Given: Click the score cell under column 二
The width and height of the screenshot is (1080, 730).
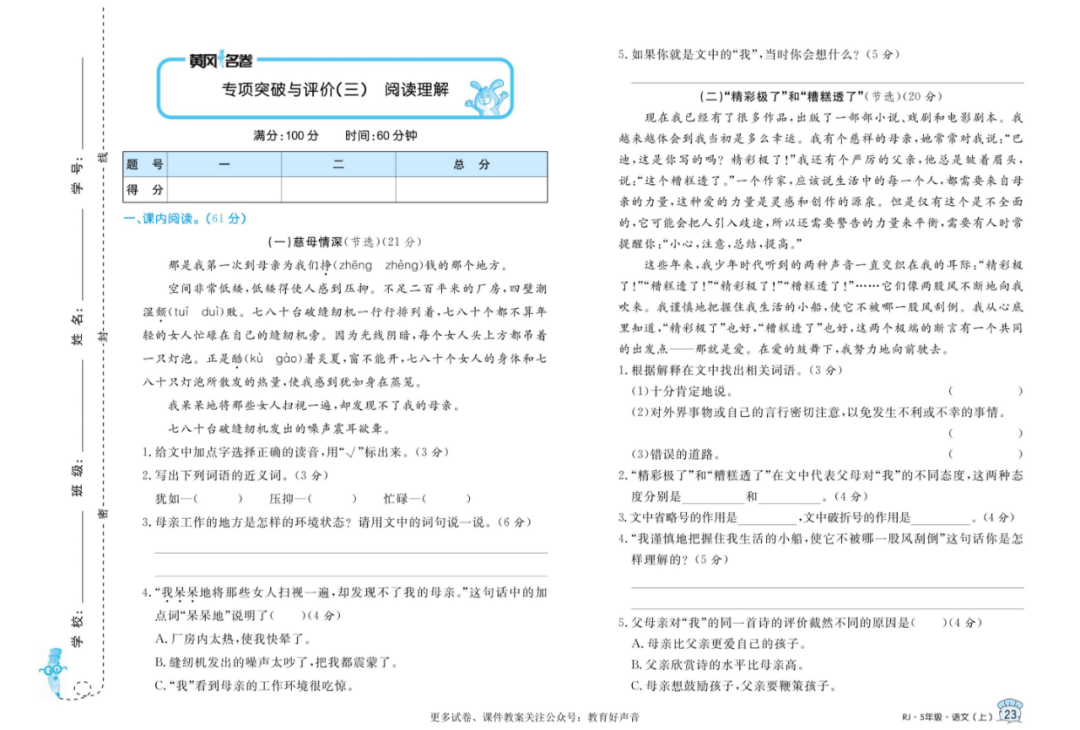Looking at the screenshot, I should click(338, 189).
